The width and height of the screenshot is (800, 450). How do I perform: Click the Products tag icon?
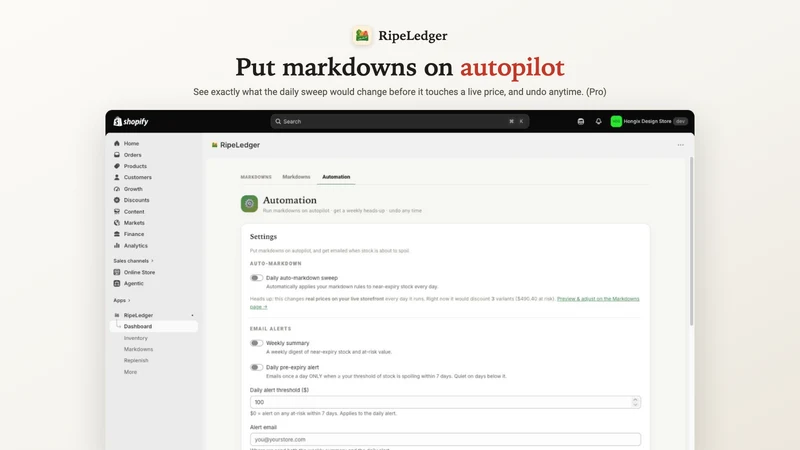point(117,166)
